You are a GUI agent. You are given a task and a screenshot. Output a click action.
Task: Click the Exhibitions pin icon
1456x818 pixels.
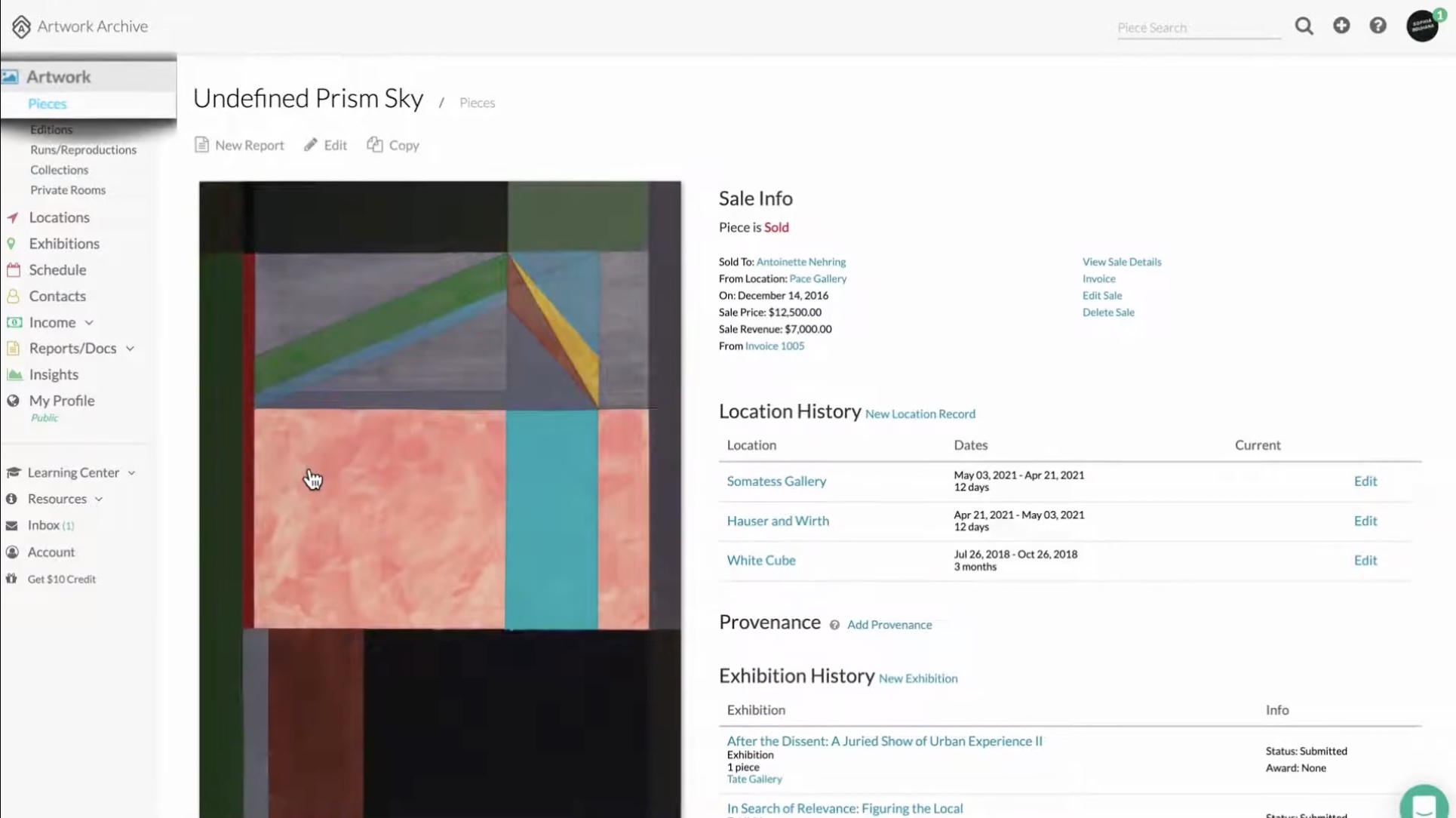11,244
